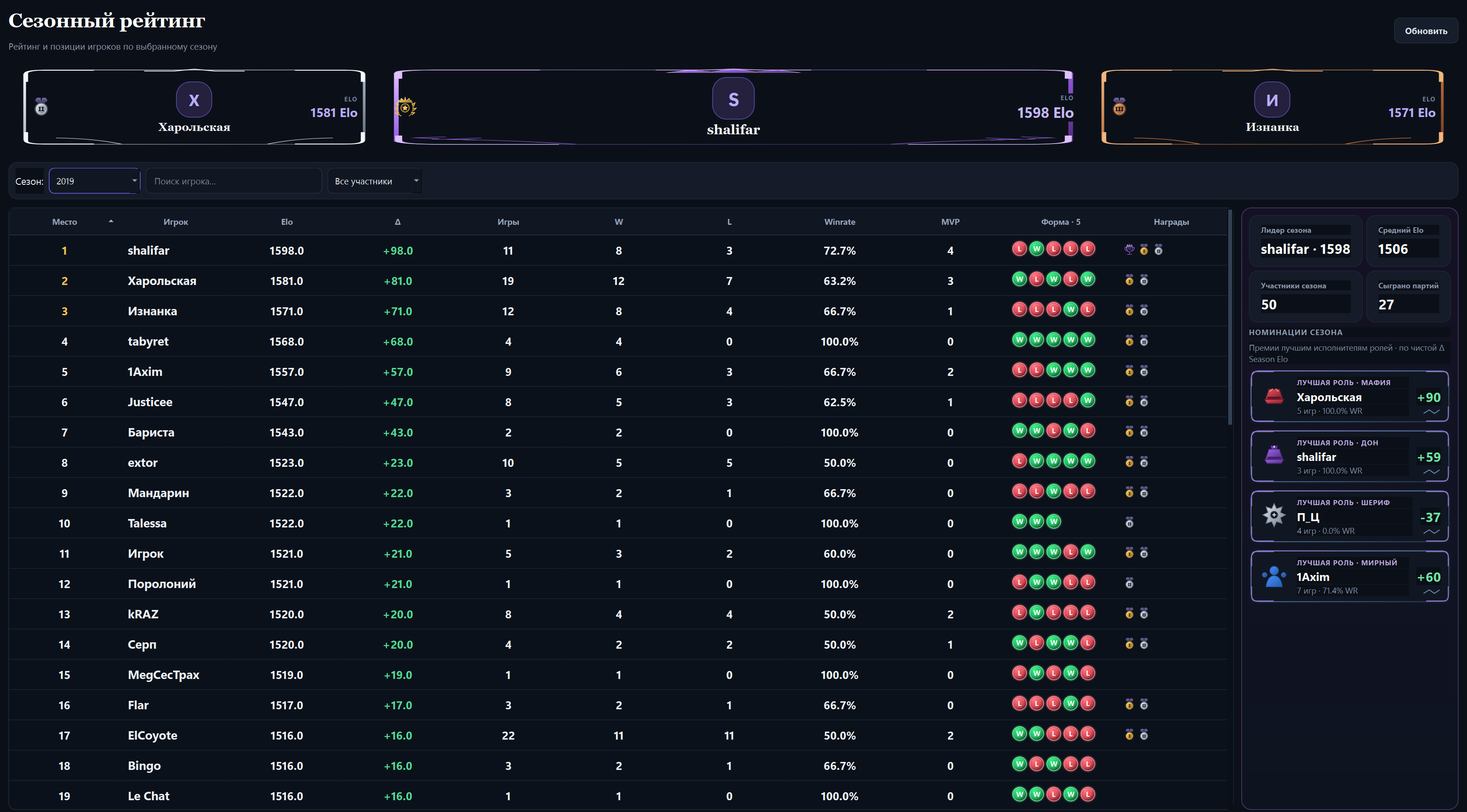Screen dimensions: 1467x812
Task: Click the silver II medal on Харольская's podium card
Action: click(x=41, y=106)
